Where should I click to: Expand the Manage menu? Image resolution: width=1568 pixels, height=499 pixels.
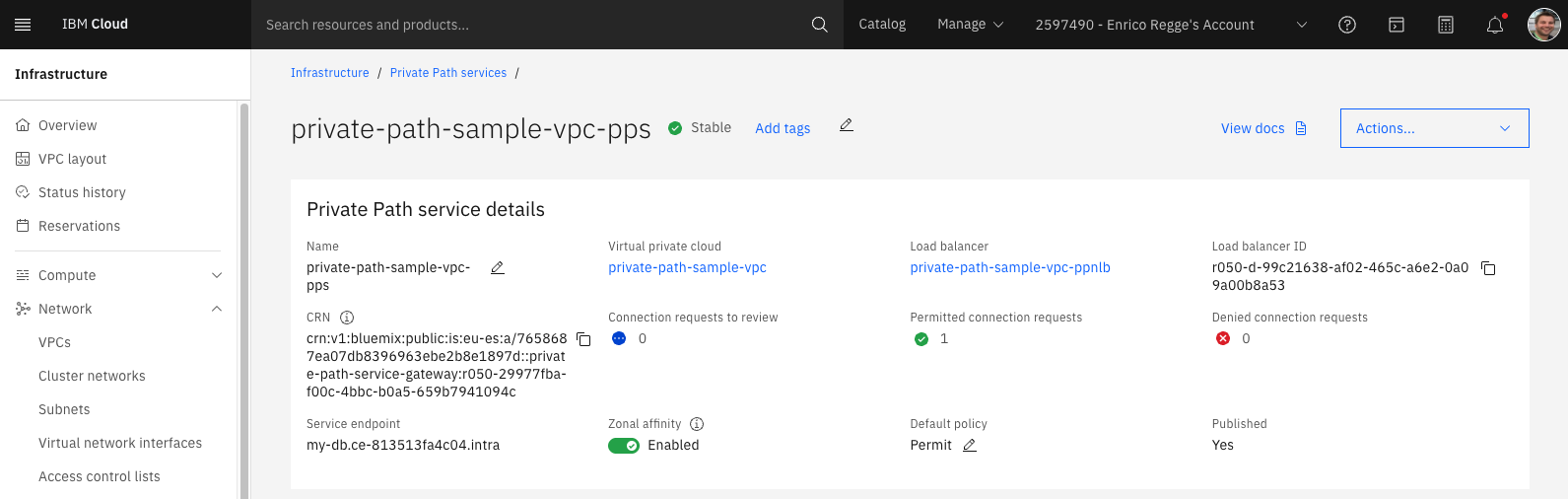(970, 25)
